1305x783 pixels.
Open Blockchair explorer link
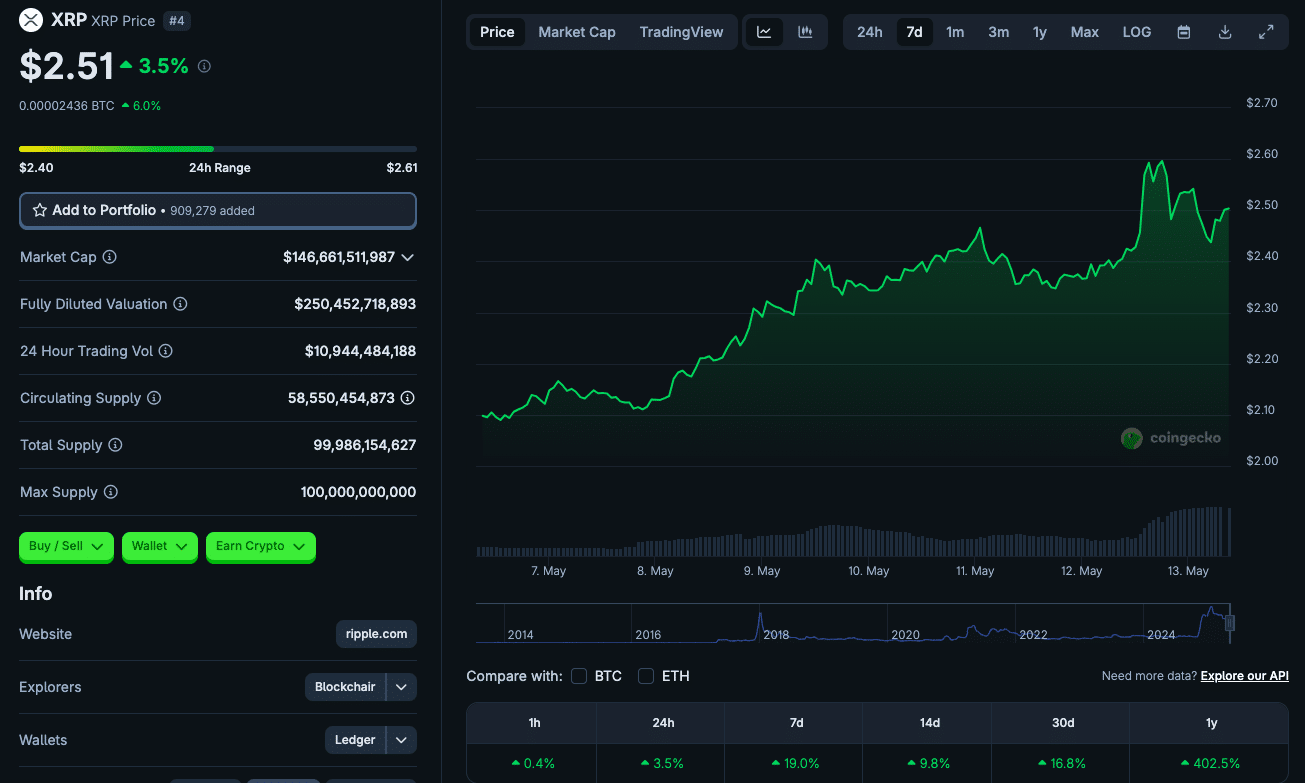tap(345, 687)
